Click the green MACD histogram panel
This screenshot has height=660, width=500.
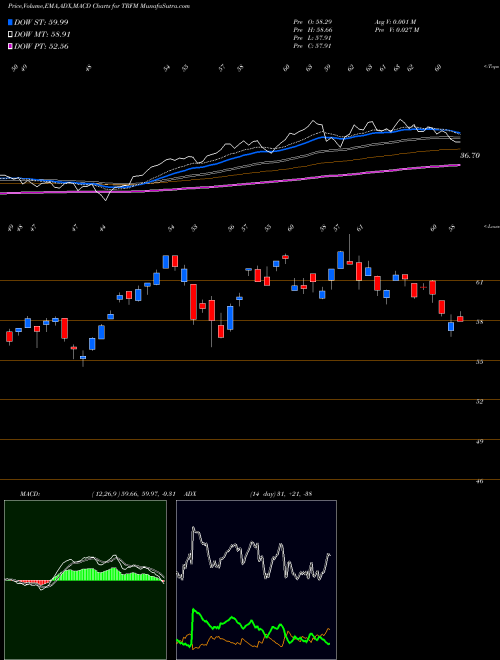tap(85, 580)
